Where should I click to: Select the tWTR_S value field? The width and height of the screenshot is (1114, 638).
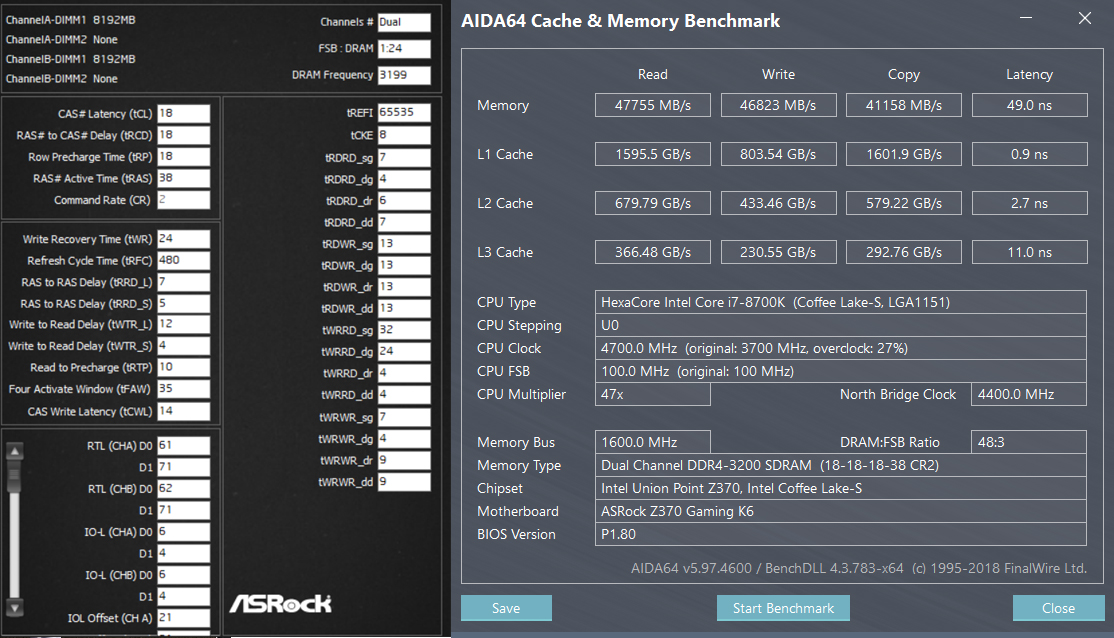click(183, 346)
